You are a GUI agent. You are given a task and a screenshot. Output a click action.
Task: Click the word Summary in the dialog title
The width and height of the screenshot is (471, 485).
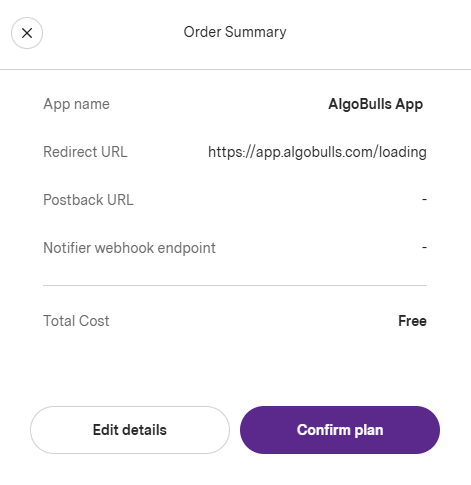[x=256, y=32]
